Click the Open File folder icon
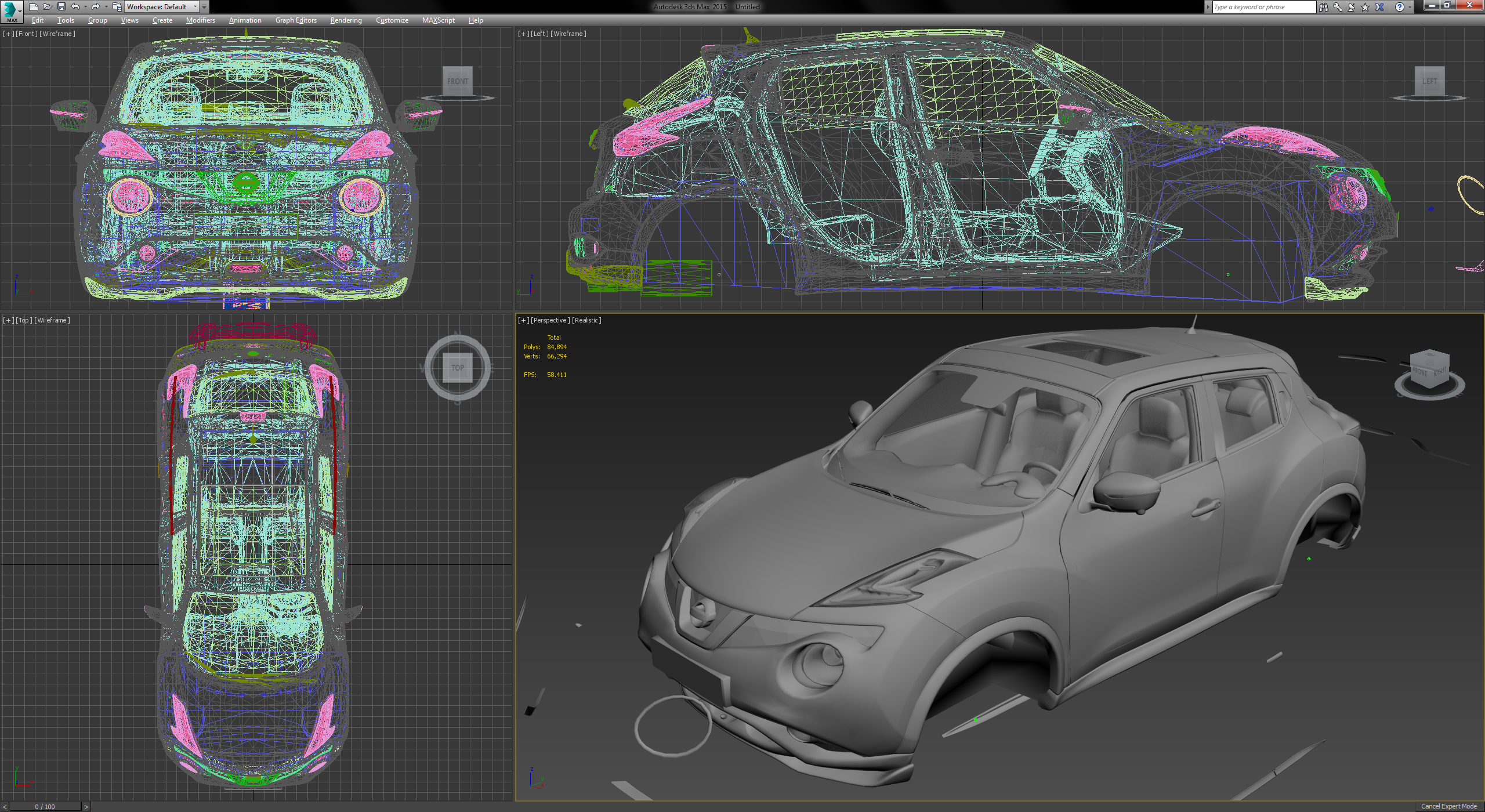Viewport: 1485px width, 812px height. pos(47,7)
